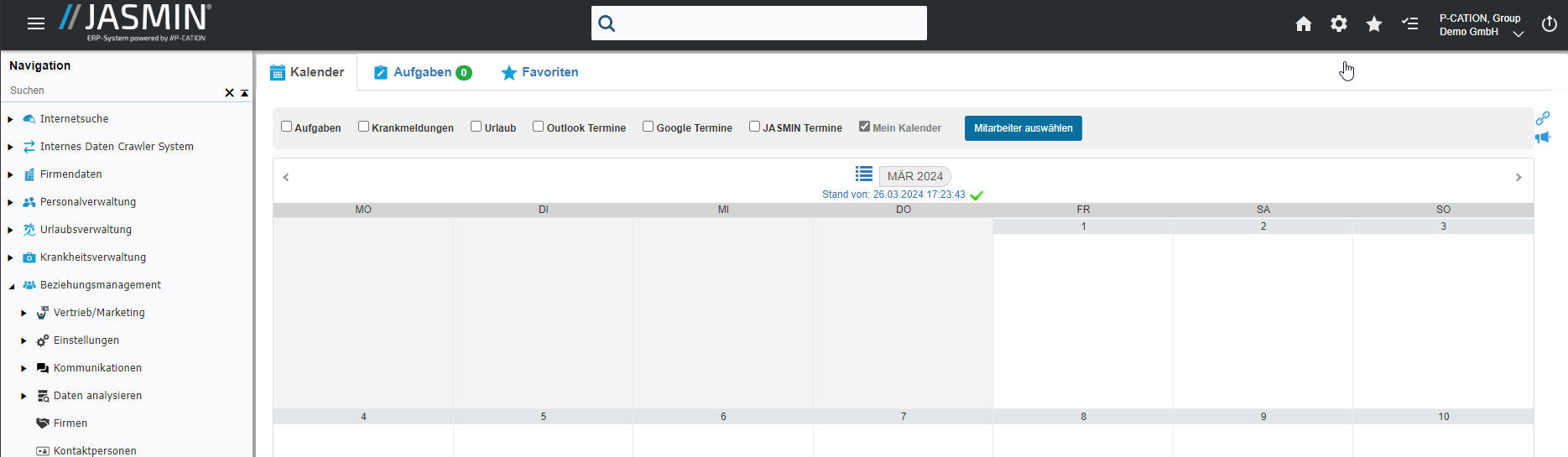Click the Mitarbeiter auswählen button

[x=1023, y=128]
